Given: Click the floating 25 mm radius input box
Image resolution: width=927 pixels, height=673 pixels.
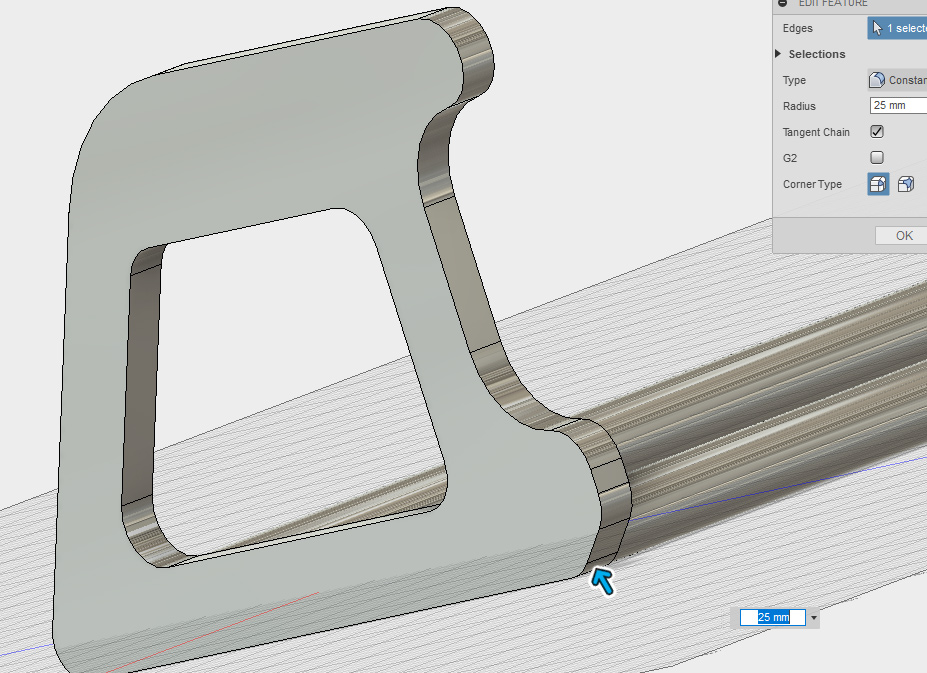Looking at the screenshot, I should point(772,618).
